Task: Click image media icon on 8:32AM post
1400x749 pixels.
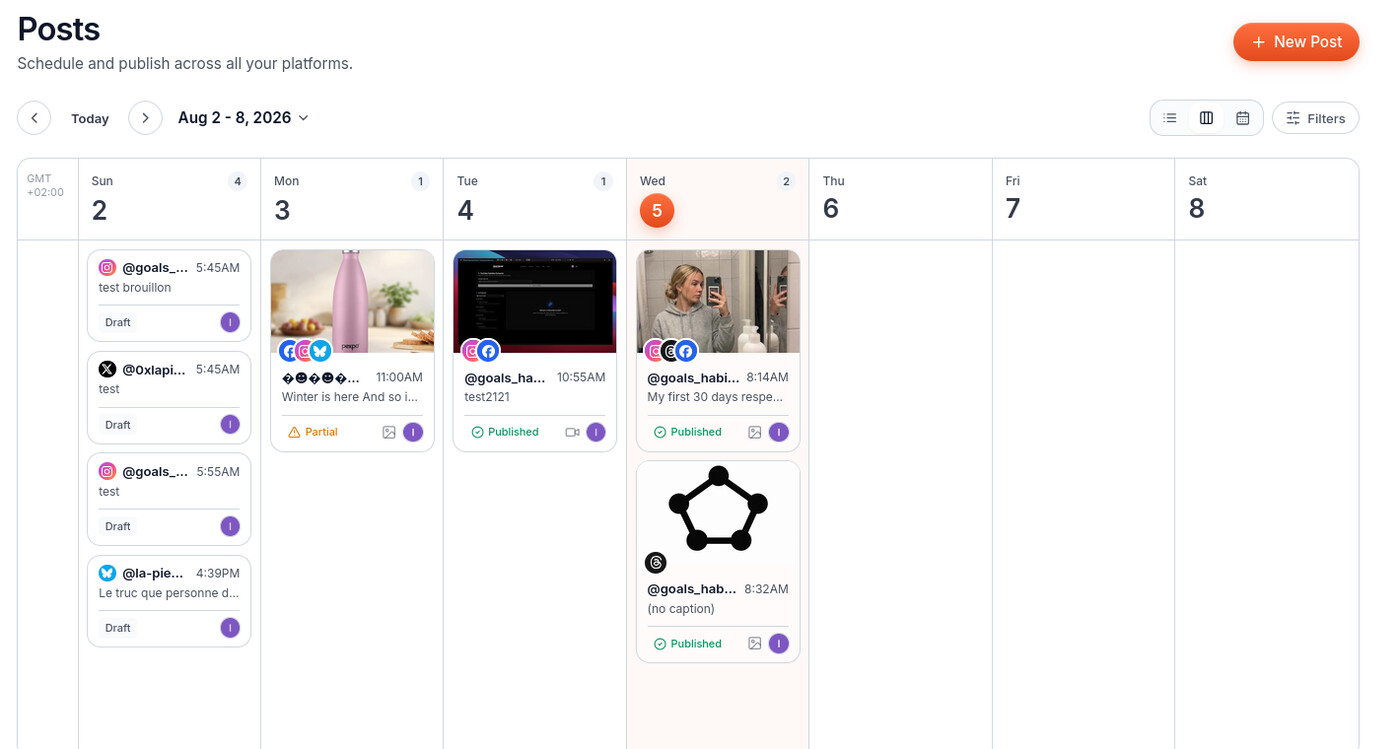Action: (x=755, y=644)
